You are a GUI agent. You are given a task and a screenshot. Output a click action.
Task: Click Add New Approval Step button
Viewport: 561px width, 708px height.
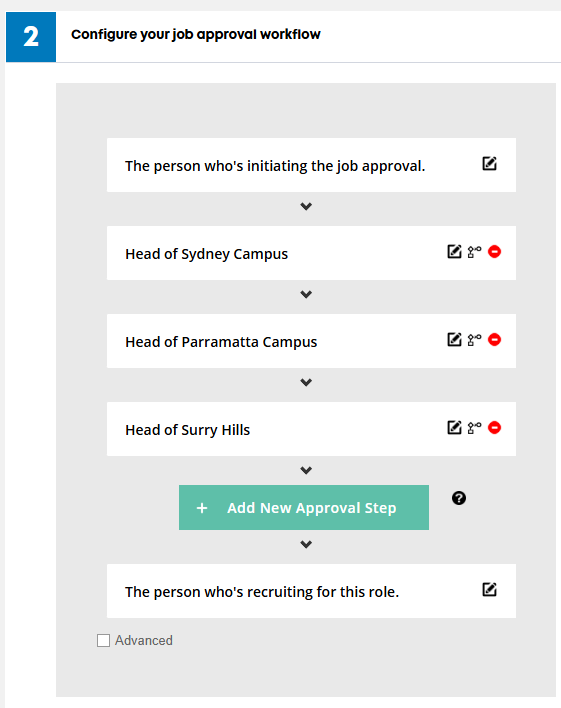point(304,508)
